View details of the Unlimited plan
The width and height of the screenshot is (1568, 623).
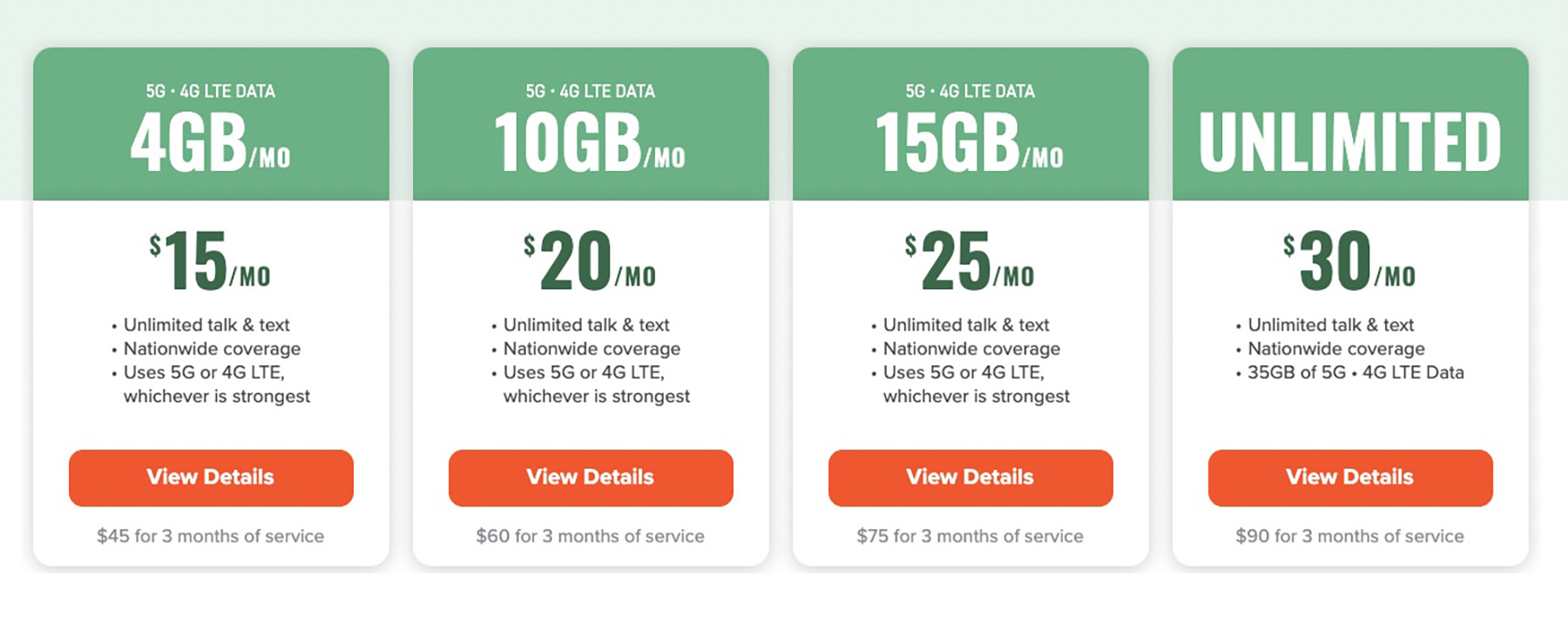point(1350,477)
